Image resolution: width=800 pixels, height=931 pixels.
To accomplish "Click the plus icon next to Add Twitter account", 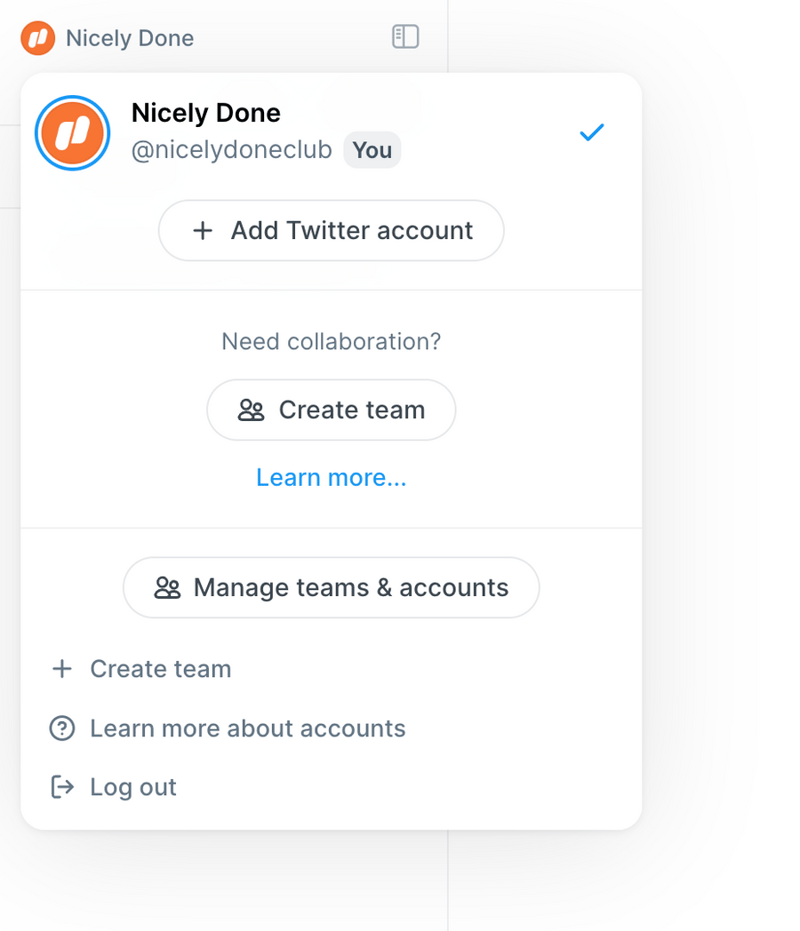I will coord(203,230).
